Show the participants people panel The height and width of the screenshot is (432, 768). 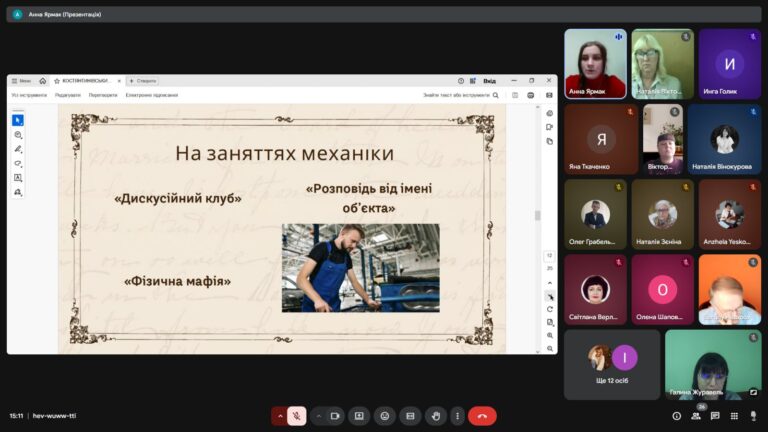pos(696,416)
